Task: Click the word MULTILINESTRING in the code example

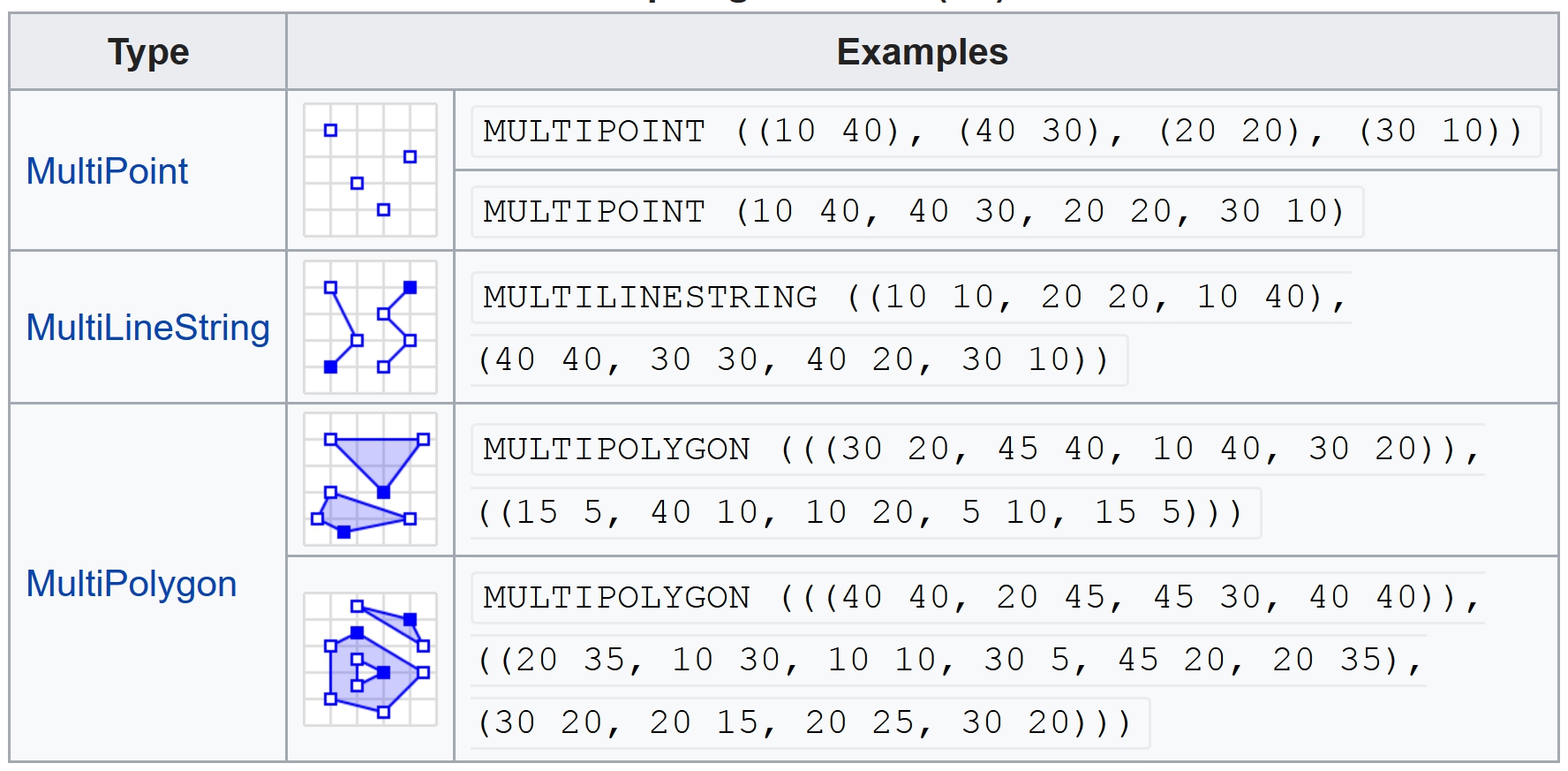Action: (651, 298)
